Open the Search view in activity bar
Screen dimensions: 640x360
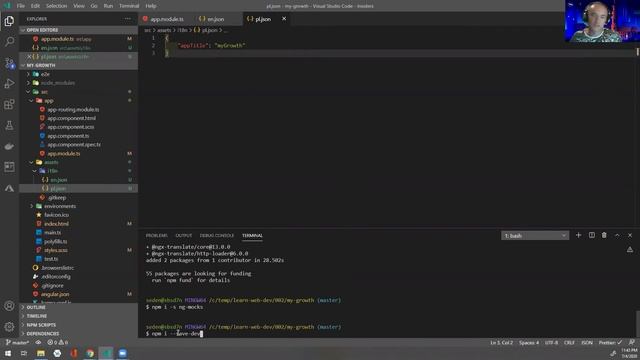9,42
